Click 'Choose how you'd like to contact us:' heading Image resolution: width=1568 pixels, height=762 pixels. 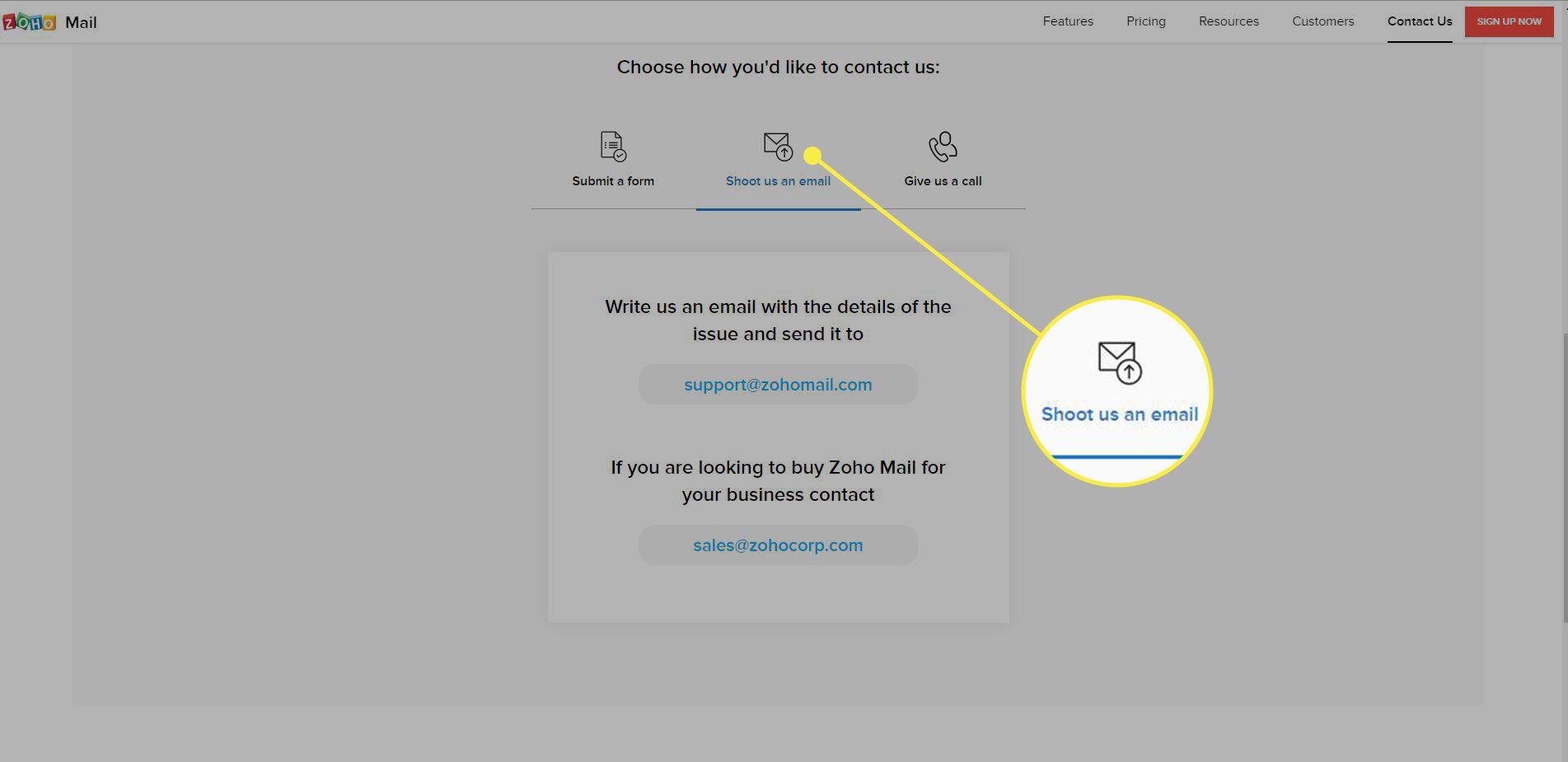[x=778, y=67]
